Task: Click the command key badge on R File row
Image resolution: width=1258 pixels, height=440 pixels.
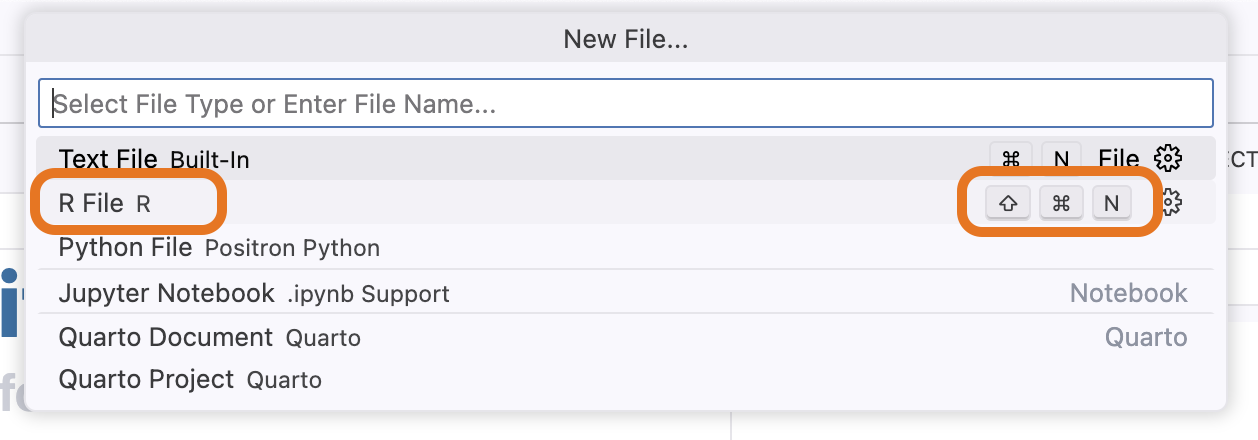Action: pos(1061,203)
